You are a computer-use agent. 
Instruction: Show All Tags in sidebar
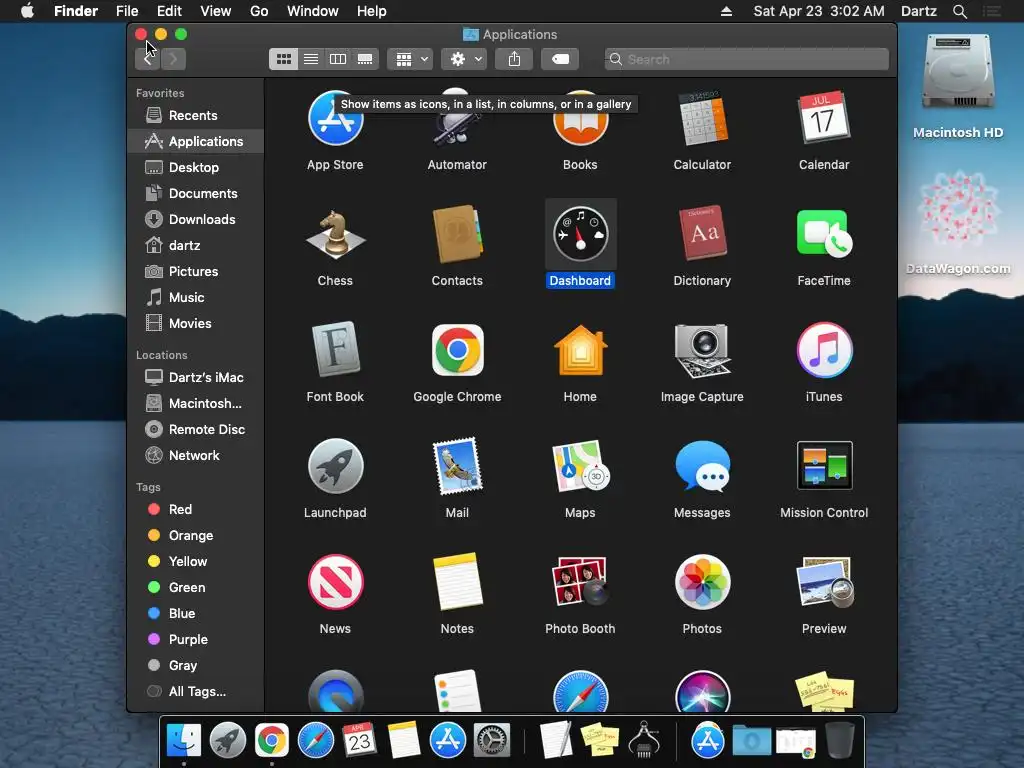196,692
